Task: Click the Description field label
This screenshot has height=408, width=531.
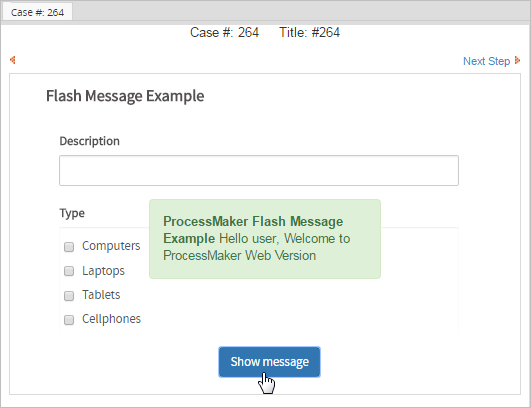Action: coord(89,141)
